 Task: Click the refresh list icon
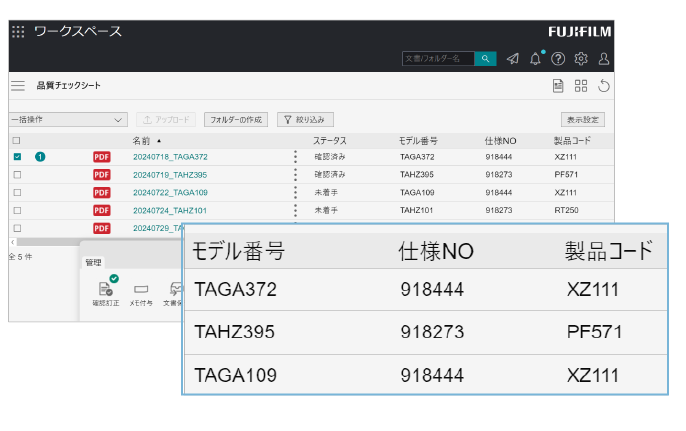604,86
